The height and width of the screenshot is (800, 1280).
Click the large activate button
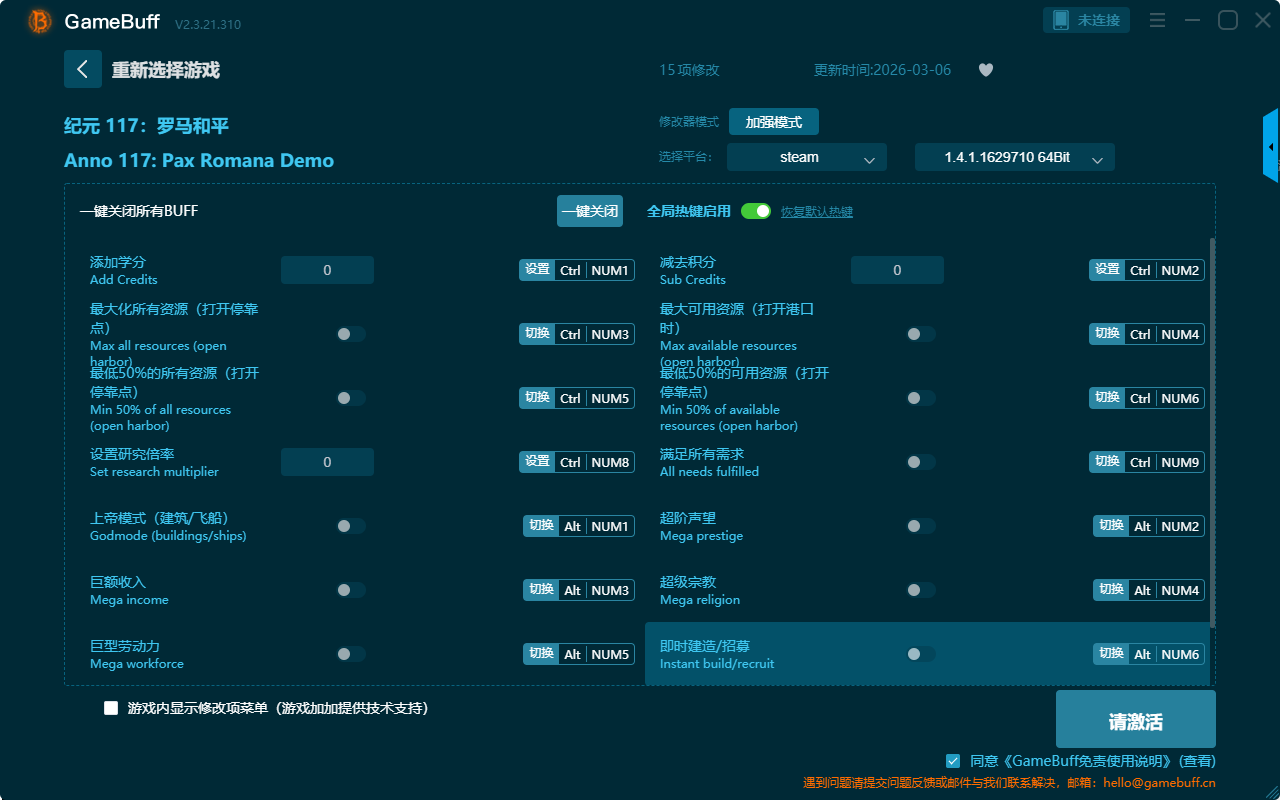1135,719
